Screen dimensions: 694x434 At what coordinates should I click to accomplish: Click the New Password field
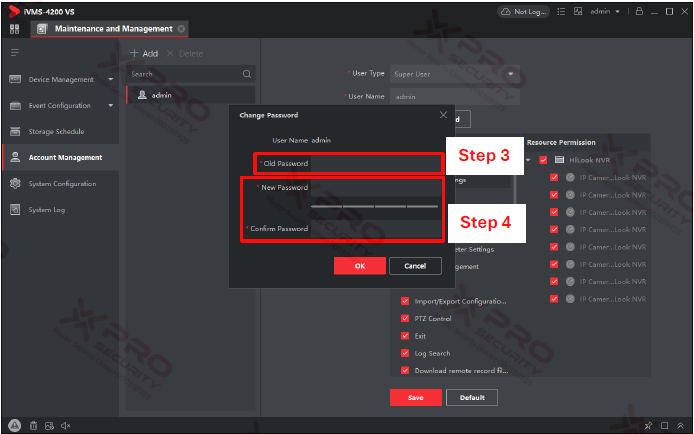pos(376,188)
